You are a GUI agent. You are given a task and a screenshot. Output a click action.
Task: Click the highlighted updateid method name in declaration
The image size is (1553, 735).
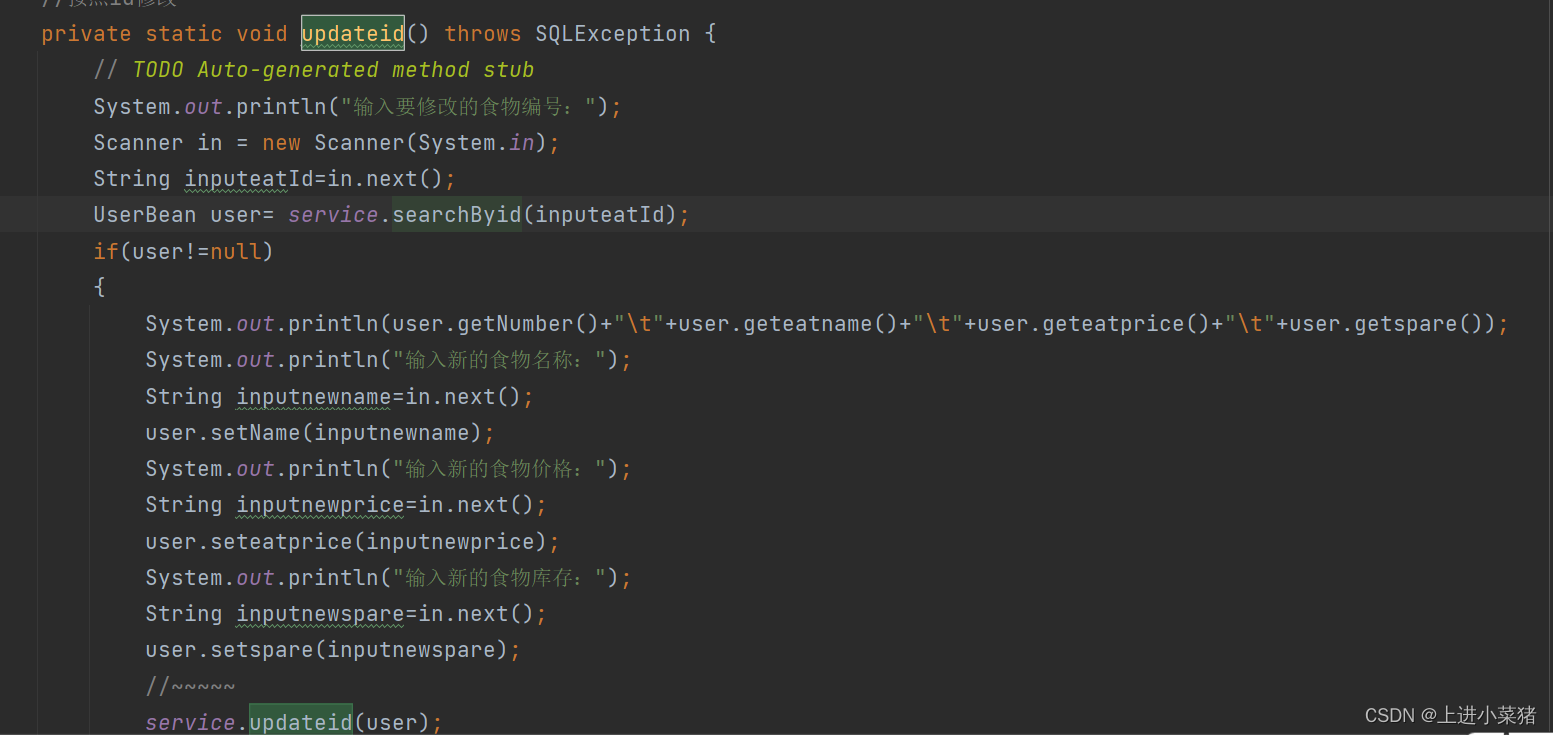[353, 34]
